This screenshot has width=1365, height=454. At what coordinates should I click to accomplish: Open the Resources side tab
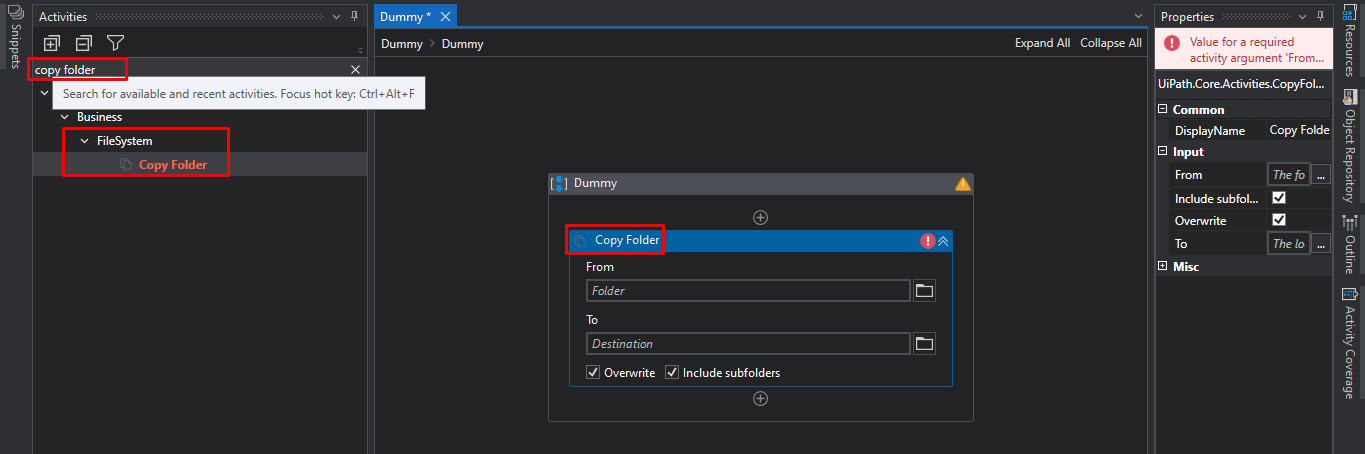(x=1350, y=40)
